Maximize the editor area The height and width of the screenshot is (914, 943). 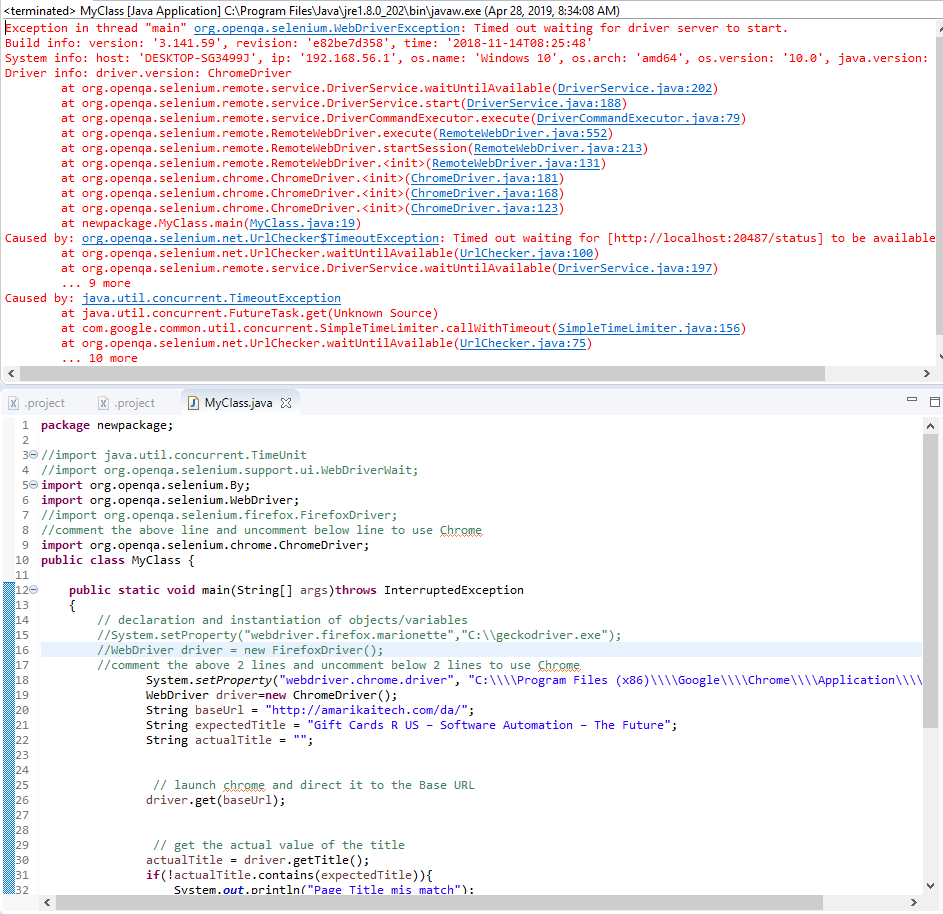coord(935,402)
